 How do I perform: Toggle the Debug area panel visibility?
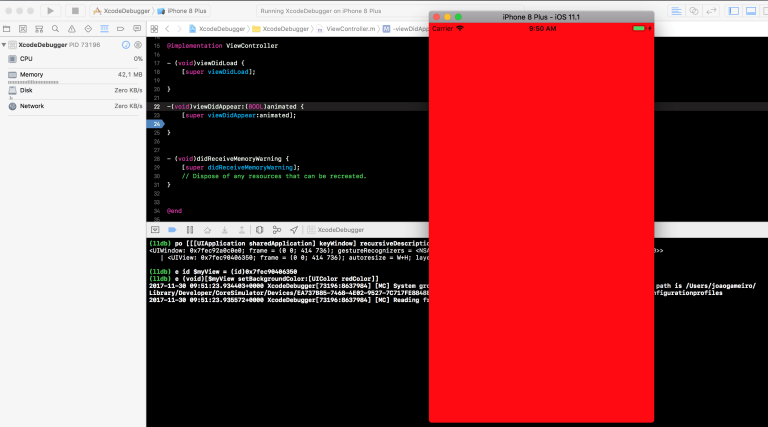pos(751,11)
